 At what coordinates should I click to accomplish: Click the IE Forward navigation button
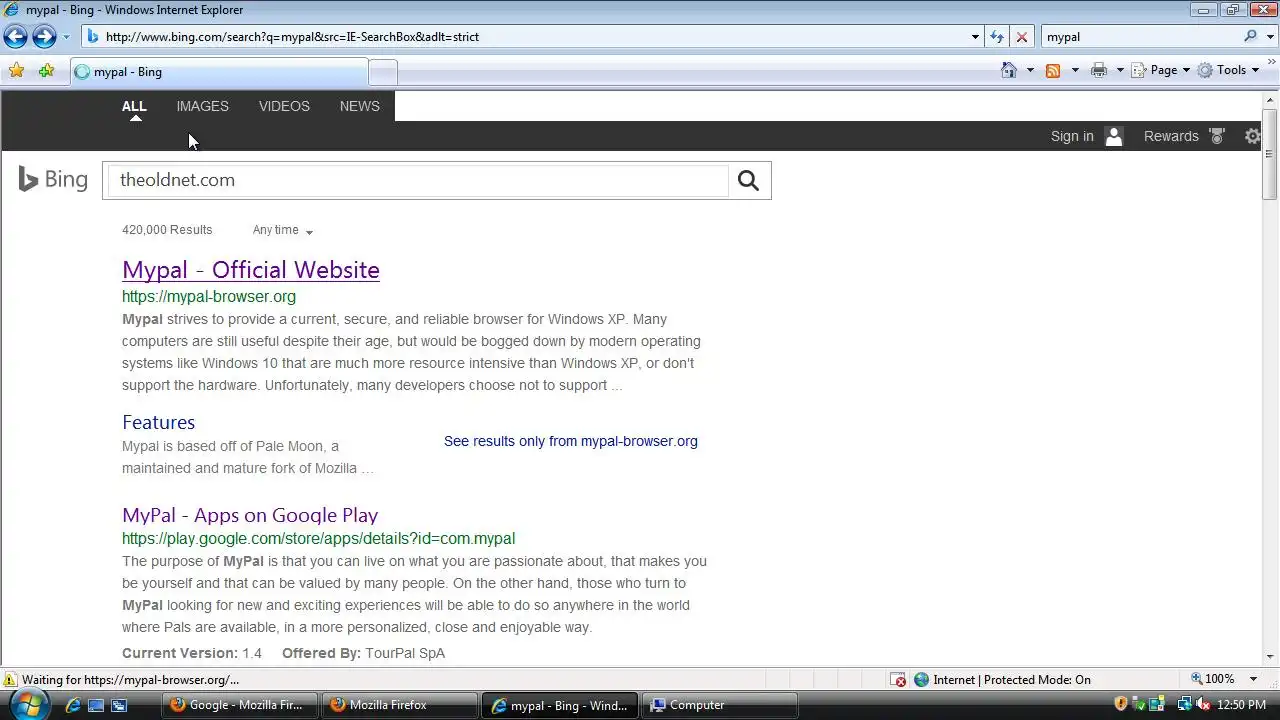pyautogui.click(x=44, y=37)
